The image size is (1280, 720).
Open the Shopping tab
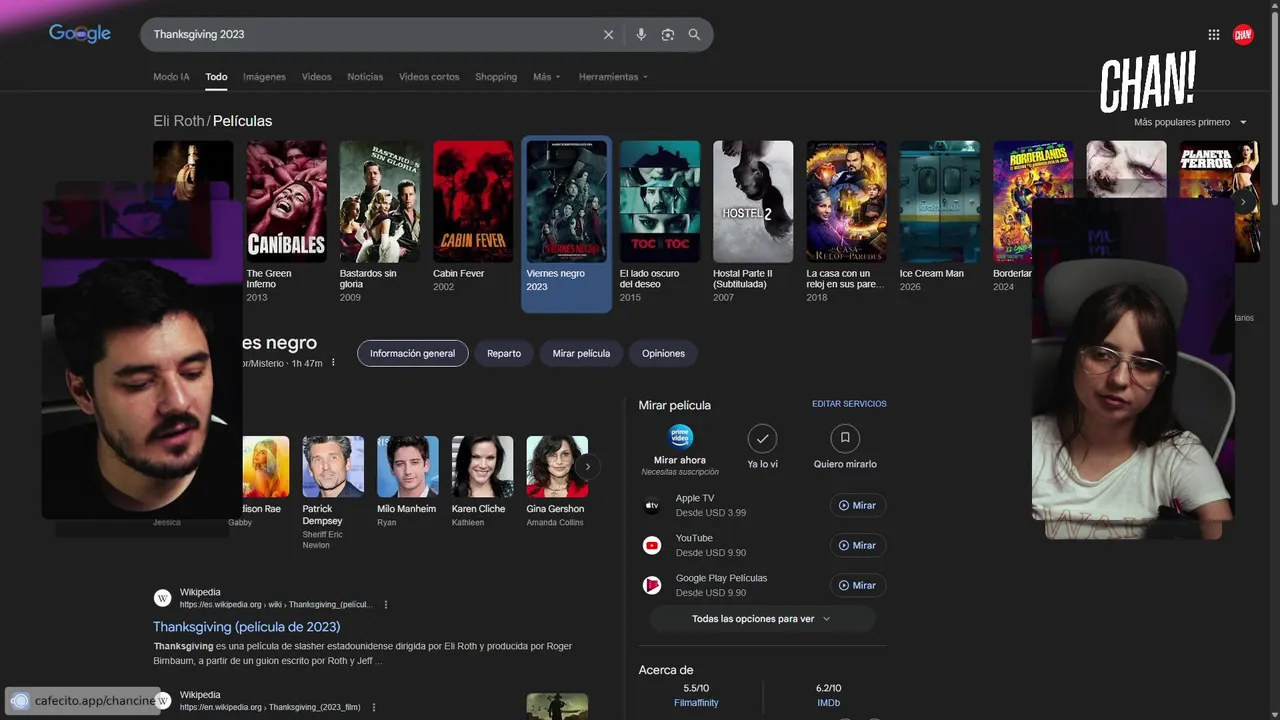496,77
